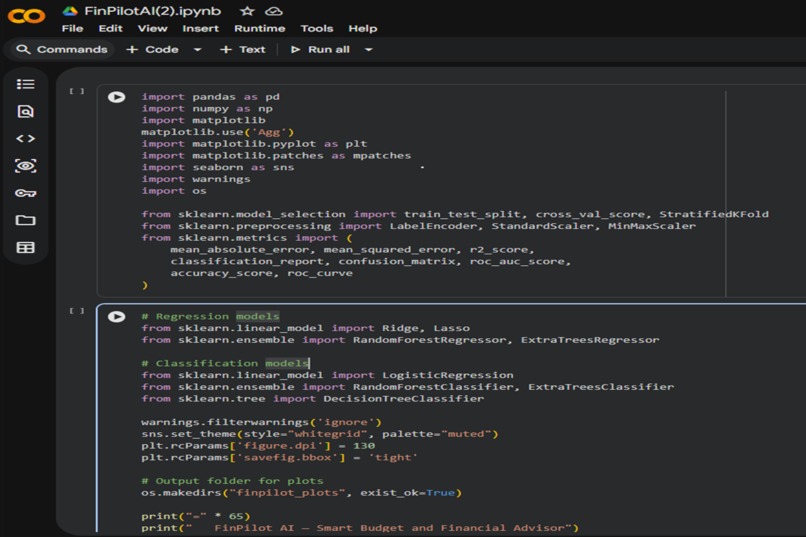
Task: Click the print FinPilot AI line
Action: [x=360, y=528]
